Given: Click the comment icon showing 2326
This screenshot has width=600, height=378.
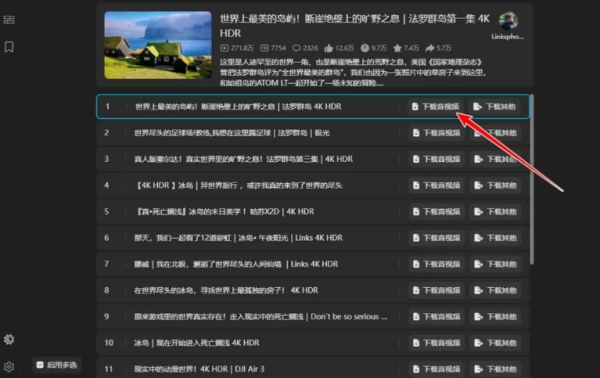Looking at the screenshot, I should [296, 48].
